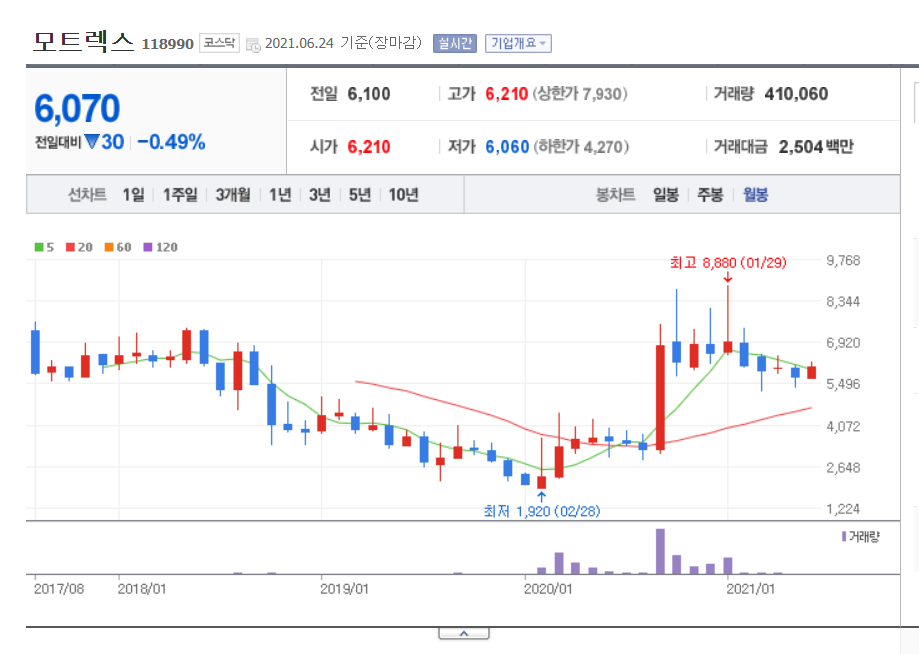Click the 하한가 4,270 text

tap(581, 147)
